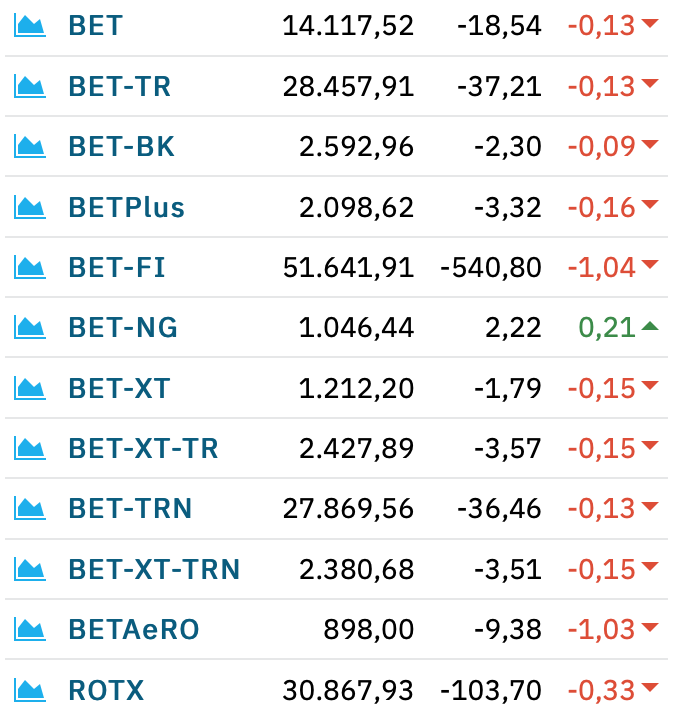
Task: Follow the BET-XT-TR index link
Action: (144, 448)
